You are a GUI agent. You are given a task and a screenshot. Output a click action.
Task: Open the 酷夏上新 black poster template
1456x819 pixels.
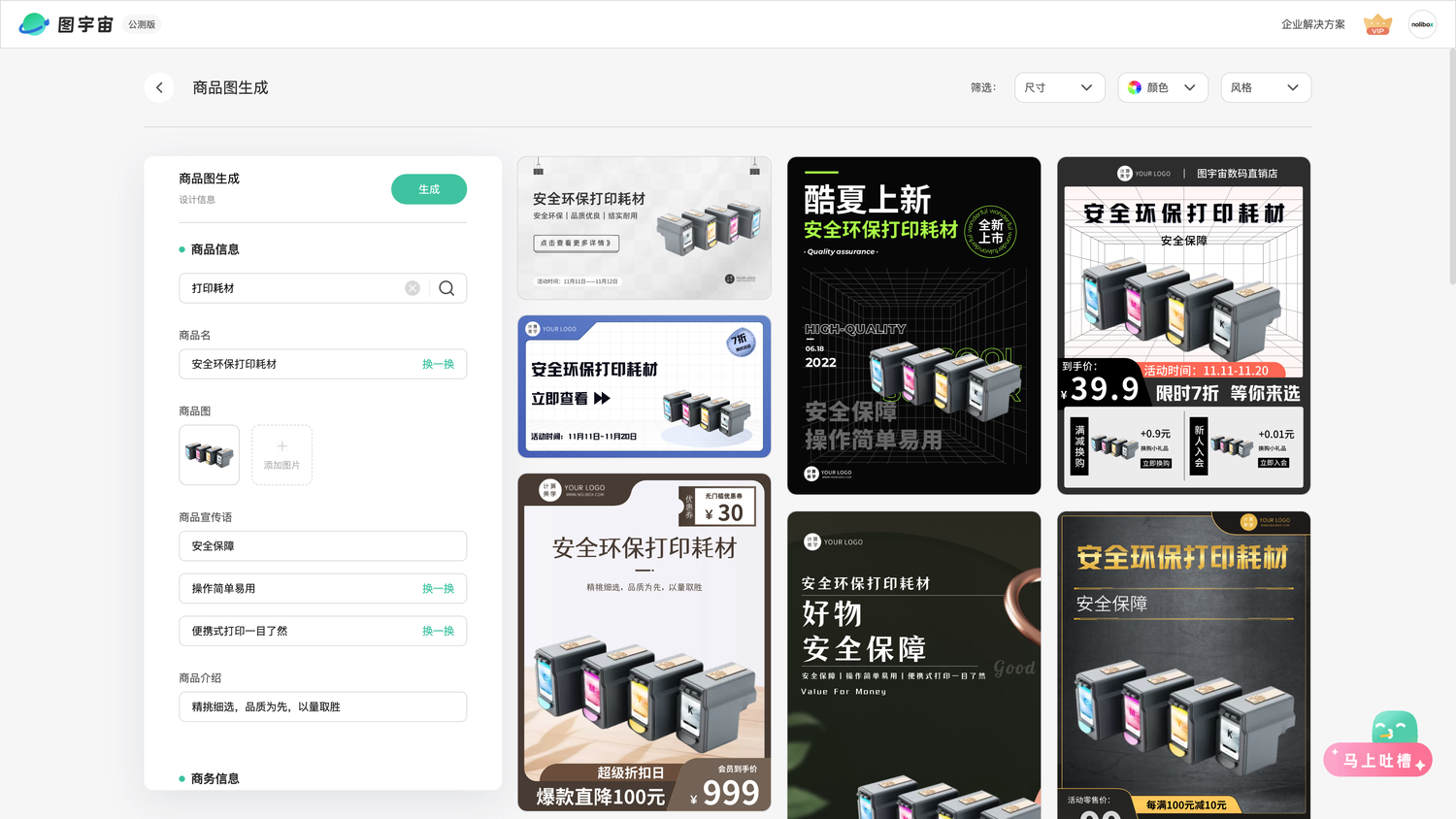pos(914,325)
